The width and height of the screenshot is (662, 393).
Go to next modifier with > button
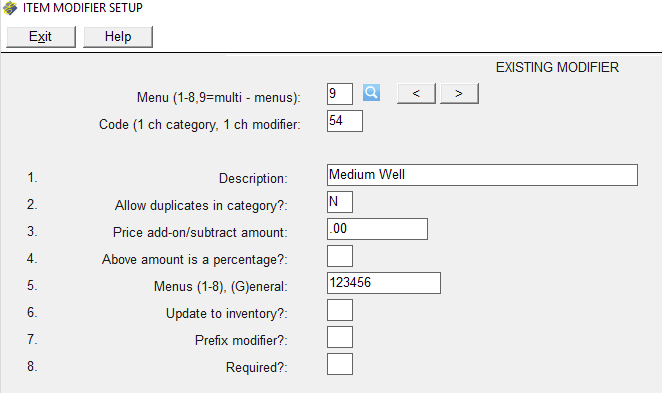tap(459, 93)
